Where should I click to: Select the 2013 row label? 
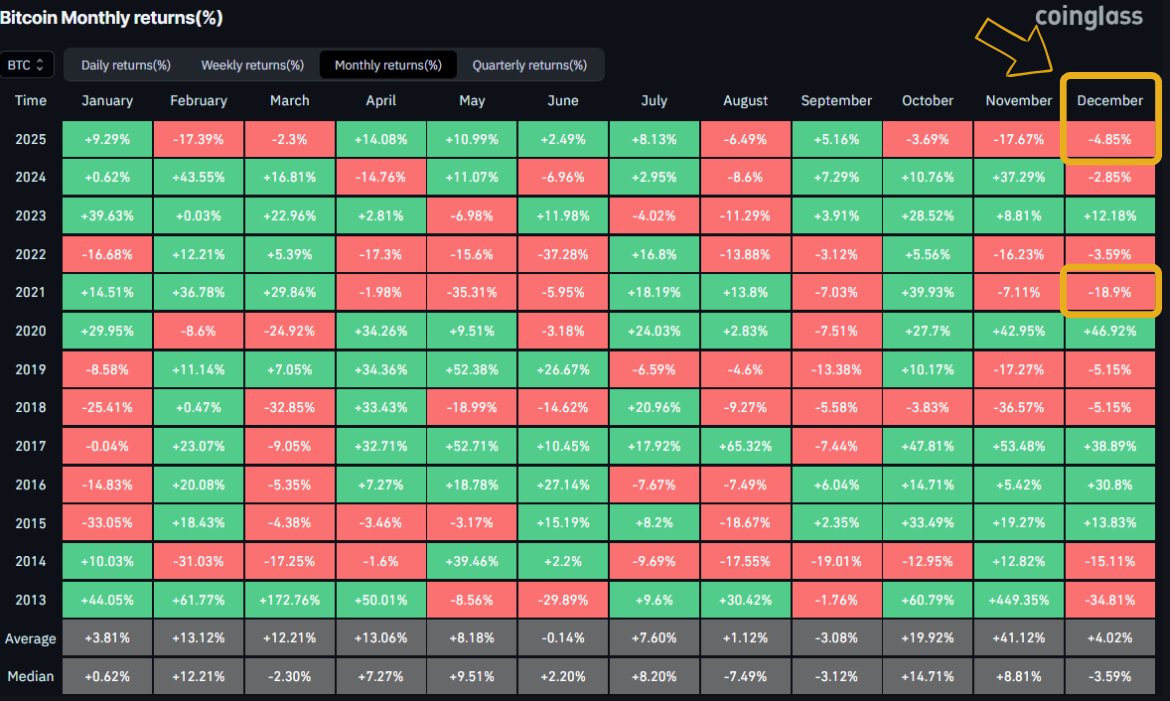click(x=31, y=599)
